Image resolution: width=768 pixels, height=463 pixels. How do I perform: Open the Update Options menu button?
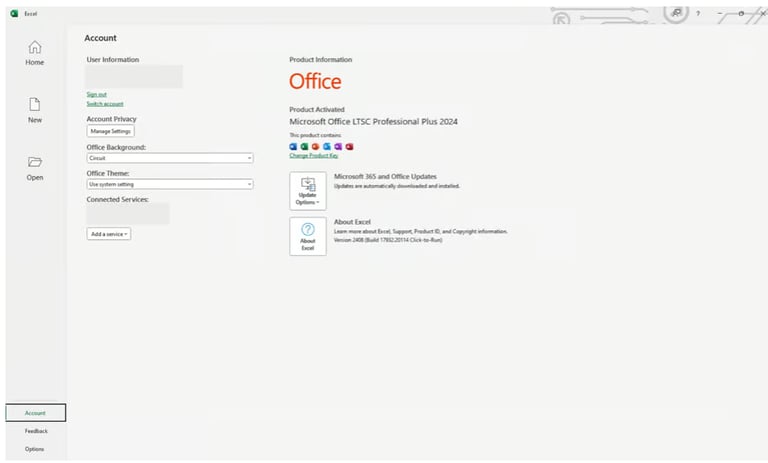click(308, 191)
